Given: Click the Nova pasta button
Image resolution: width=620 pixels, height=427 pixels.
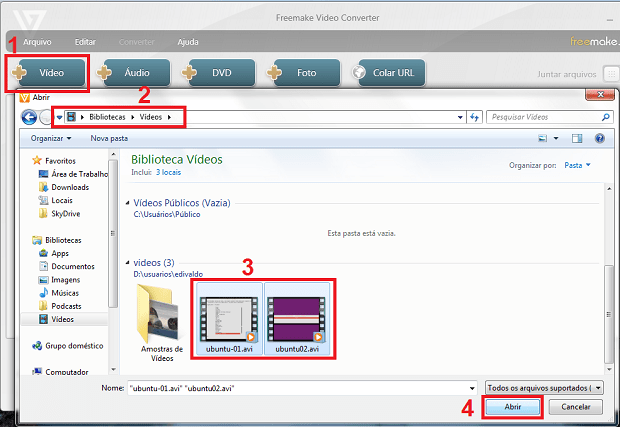Looking at the screenshot, I should coord(109,138).
